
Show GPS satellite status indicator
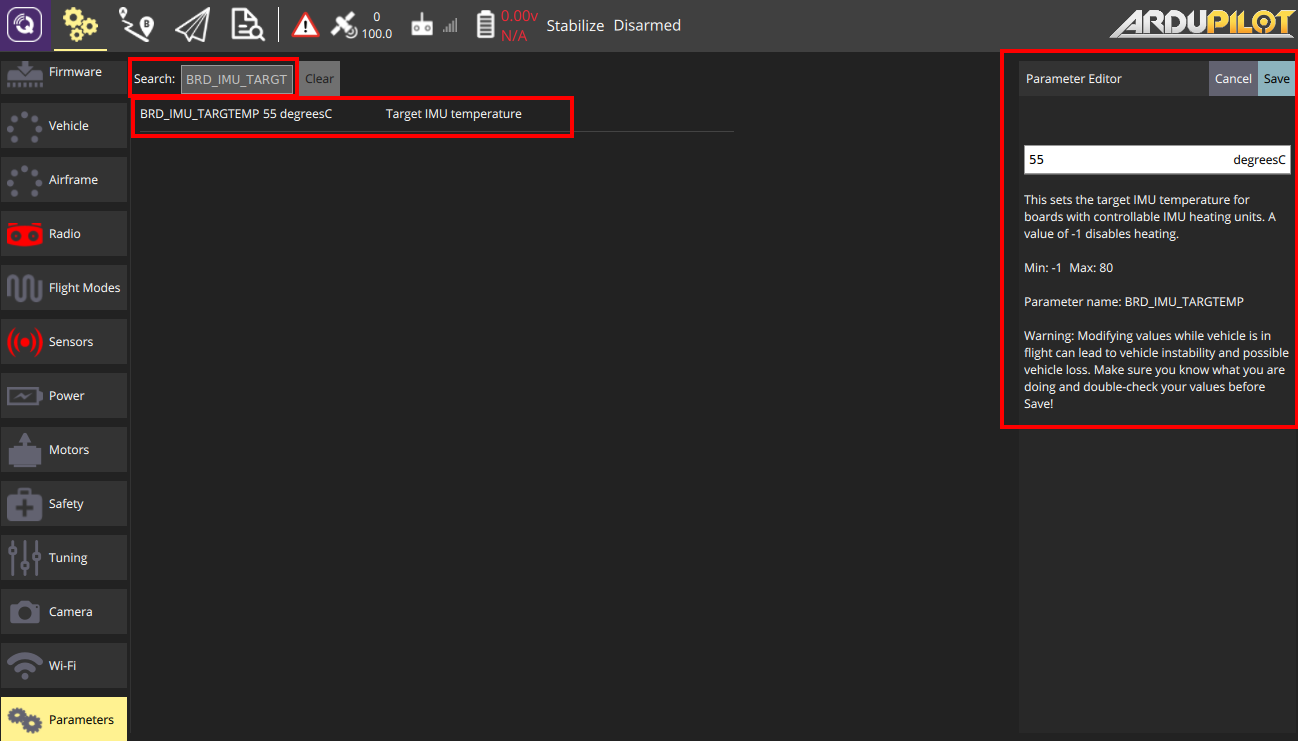tap(361, 25)
